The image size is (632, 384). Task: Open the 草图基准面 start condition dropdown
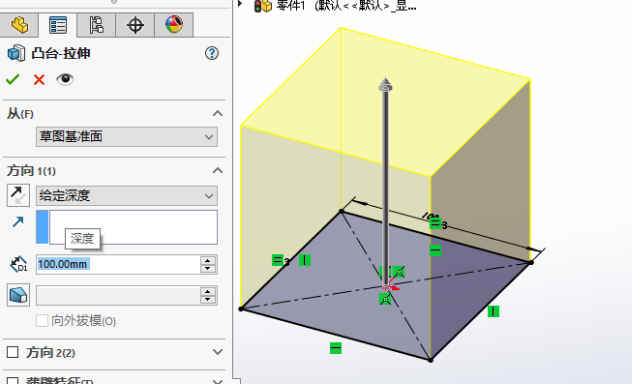(x=127, y=137)
